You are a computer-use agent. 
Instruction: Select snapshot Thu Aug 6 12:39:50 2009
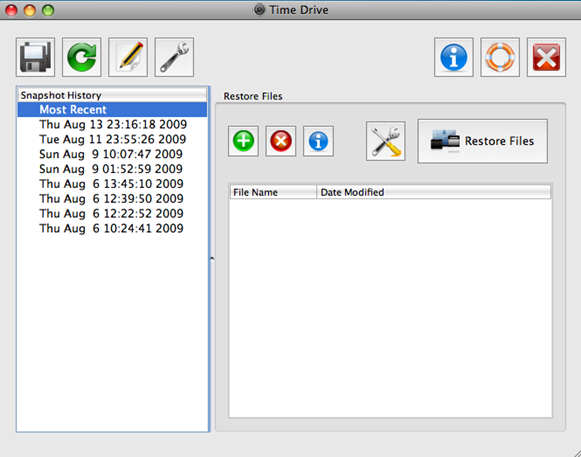(x=112, y=199)
